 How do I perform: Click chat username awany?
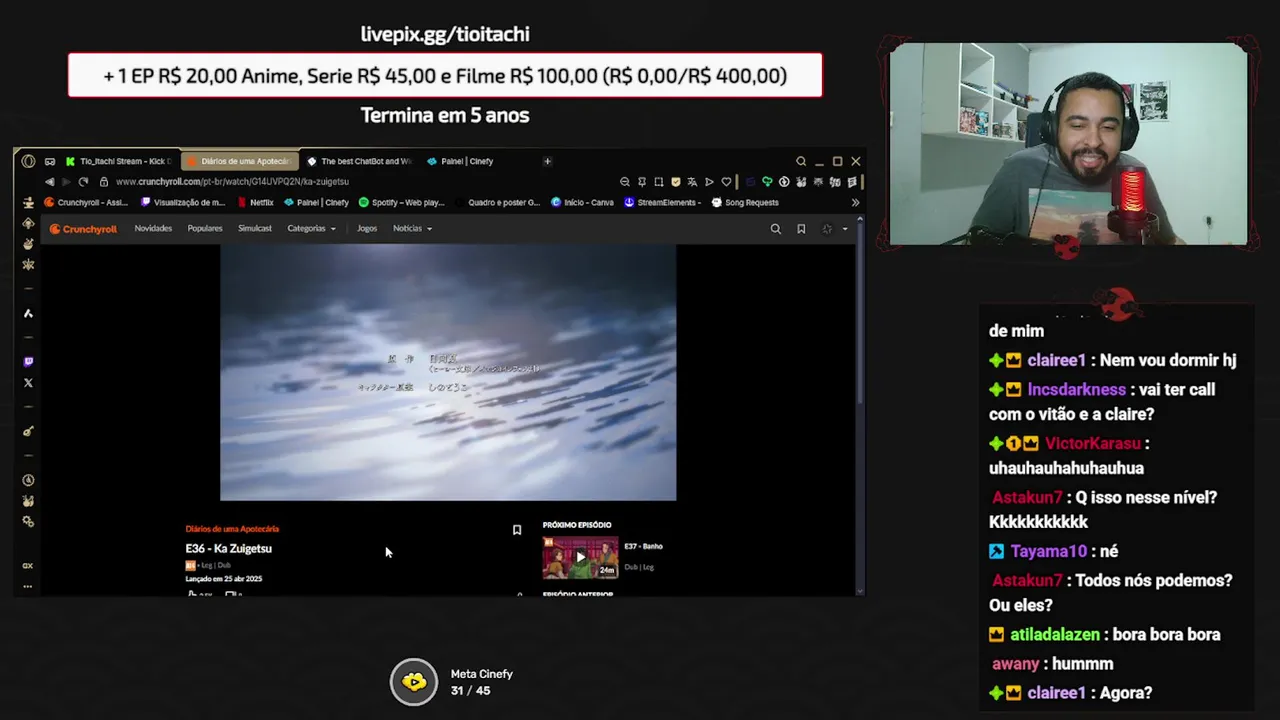pyautogui.click(x=1017, y=664)
